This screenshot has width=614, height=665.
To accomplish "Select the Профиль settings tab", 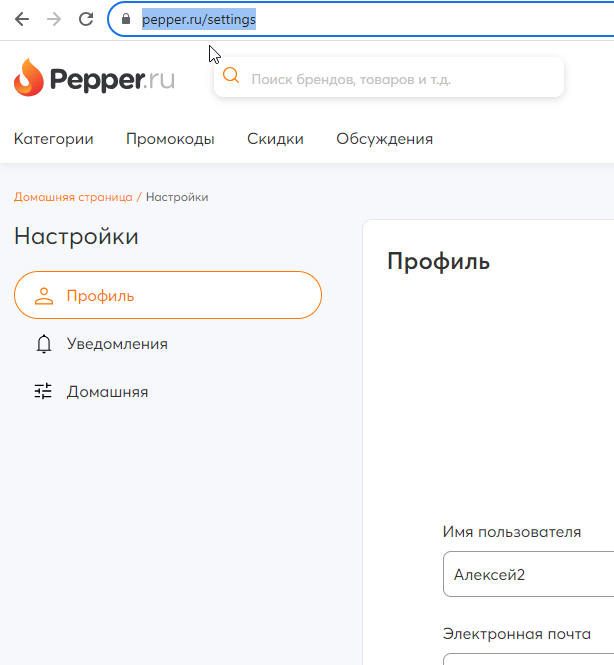I will click(168, 295).
